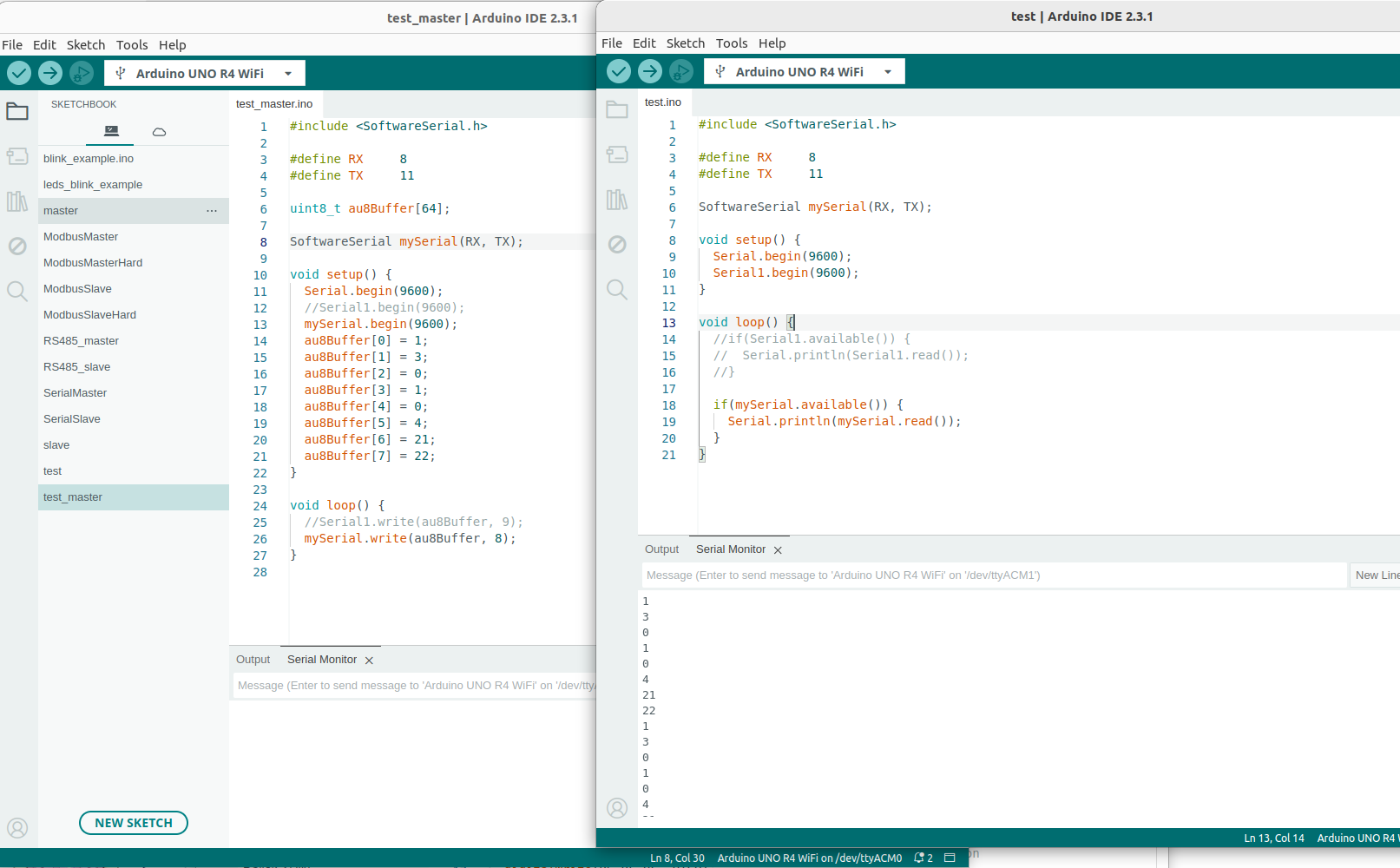
Task: Close Serial Monitor tab in test window
Action: 778,550
